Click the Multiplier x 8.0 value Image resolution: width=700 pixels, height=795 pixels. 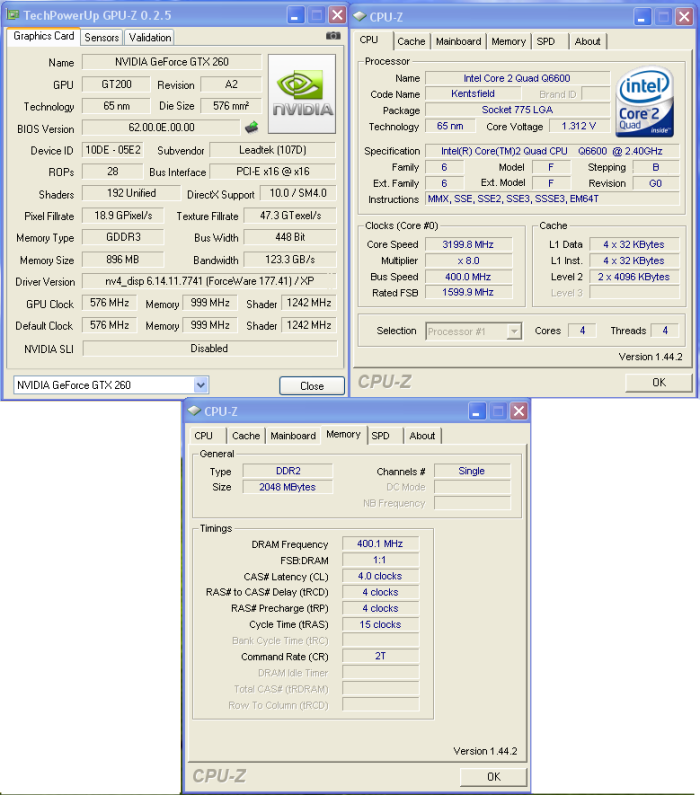click(468, 261)
